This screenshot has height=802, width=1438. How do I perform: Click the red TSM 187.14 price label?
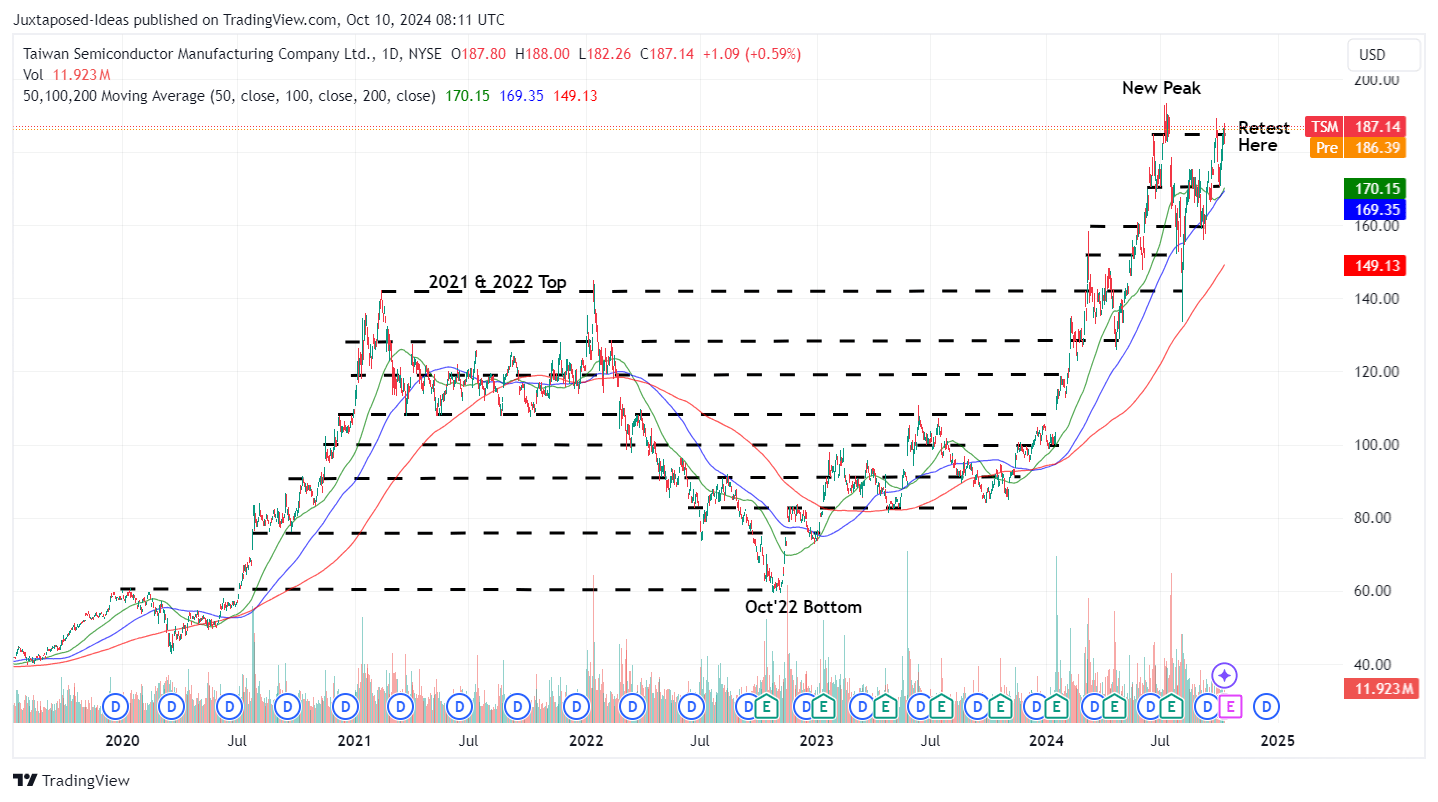click(1355, 127)
